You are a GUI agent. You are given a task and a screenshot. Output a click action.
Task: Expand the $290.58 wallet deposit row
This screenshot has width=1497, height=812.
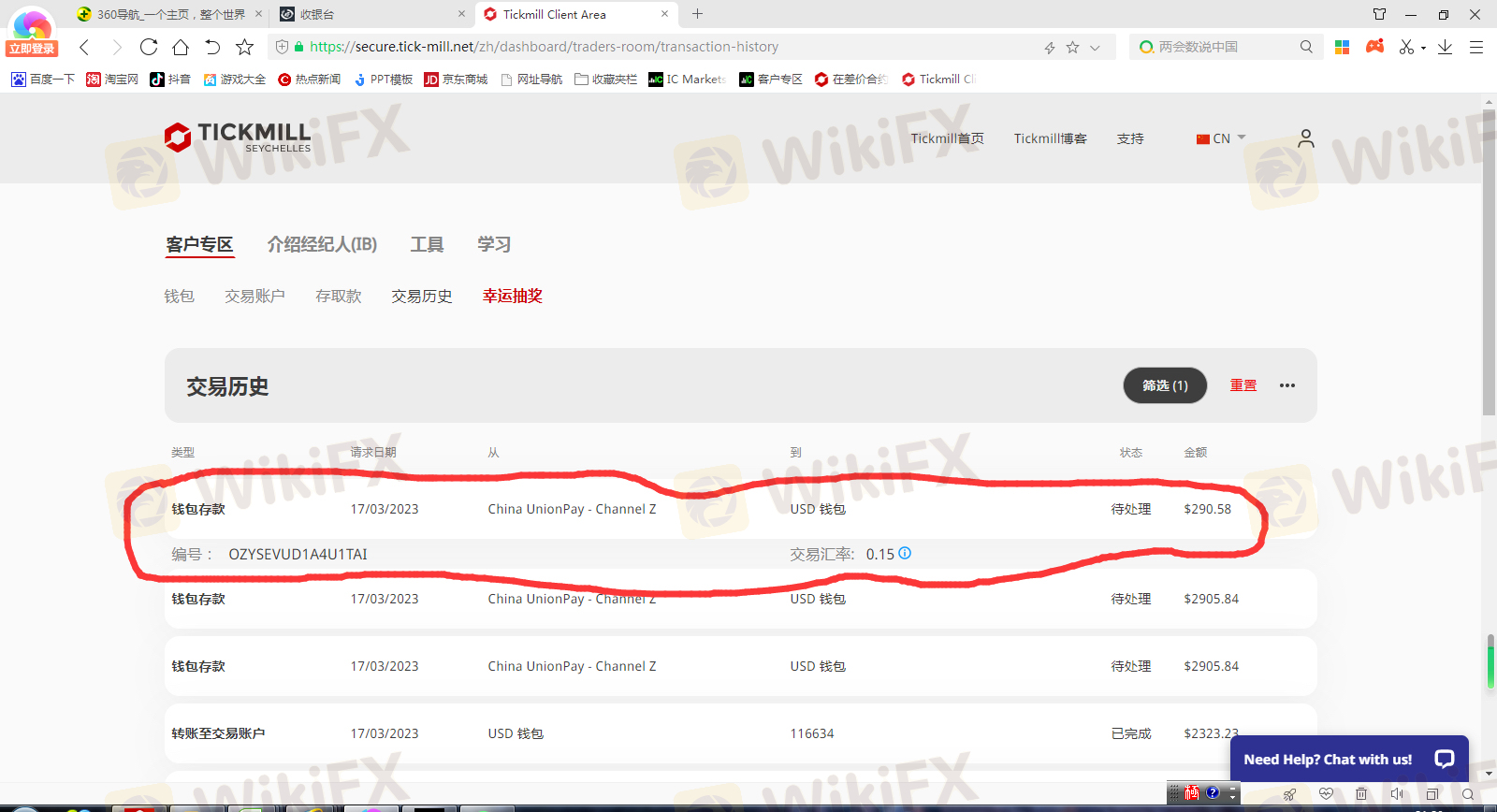click(741, 509)
